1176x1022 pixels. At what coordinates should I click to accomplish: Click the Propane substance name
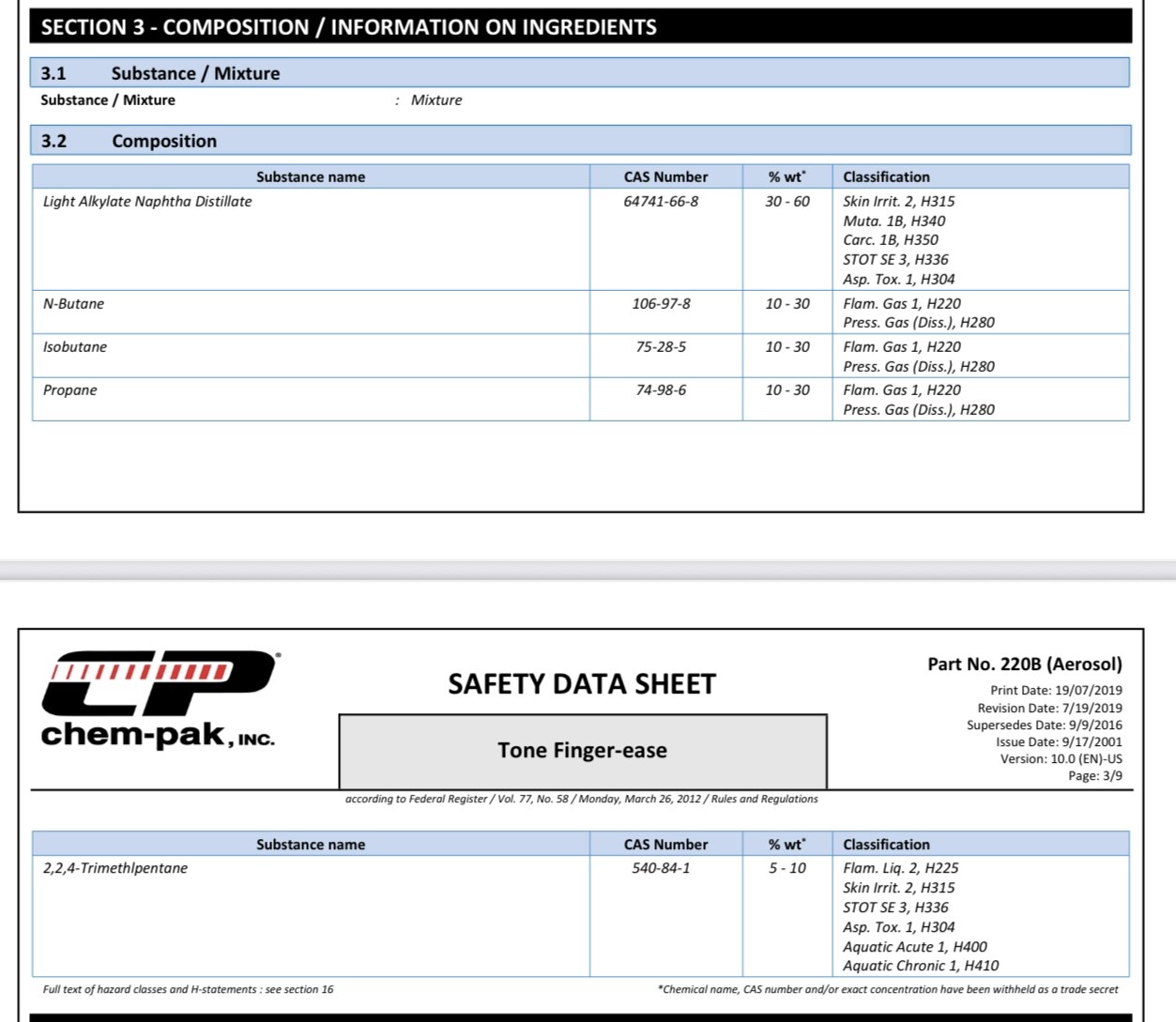[69, 390]
